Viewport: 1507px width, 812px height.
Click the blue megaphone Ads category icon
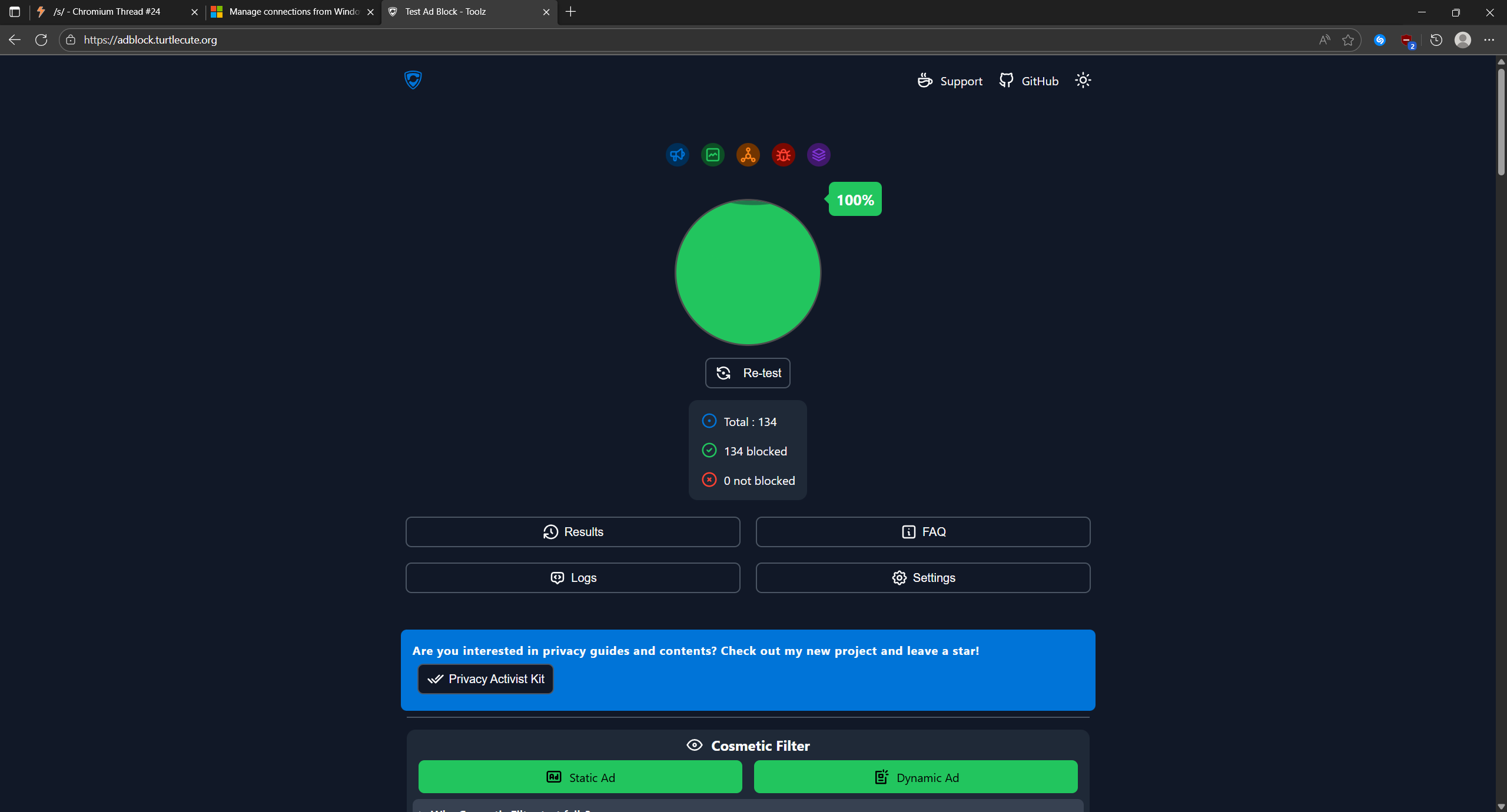click(x=677, y=155)
